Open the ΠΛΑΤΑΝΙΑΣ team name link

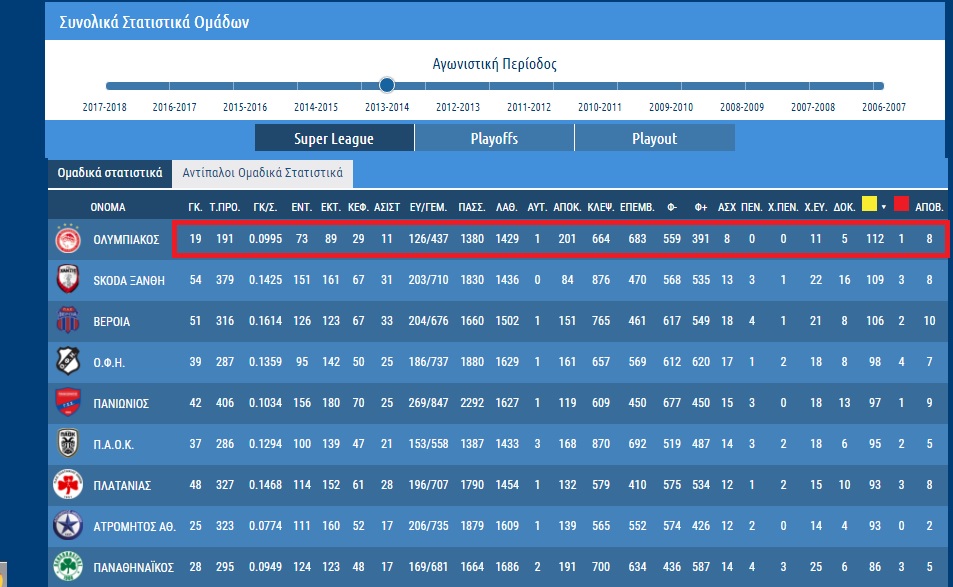[122, 486]
